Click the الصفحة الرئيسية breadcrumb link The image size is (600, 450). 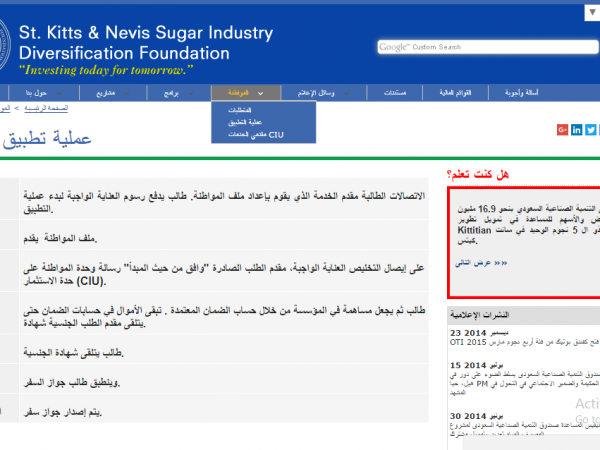(x=45, y=107)
